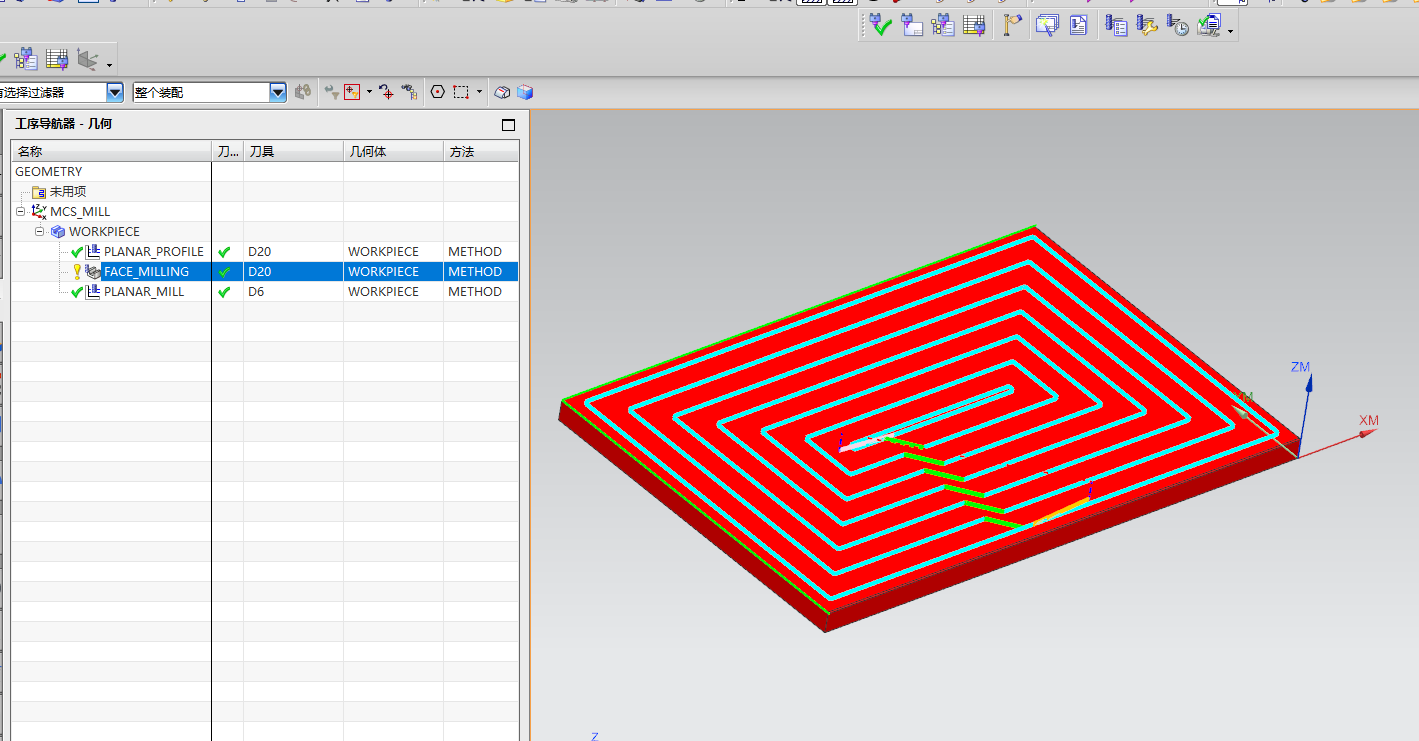This screenshot has height=741, width=1419.
Task: Collapse the WORKPIECE node
Action: tap(40, 232)
